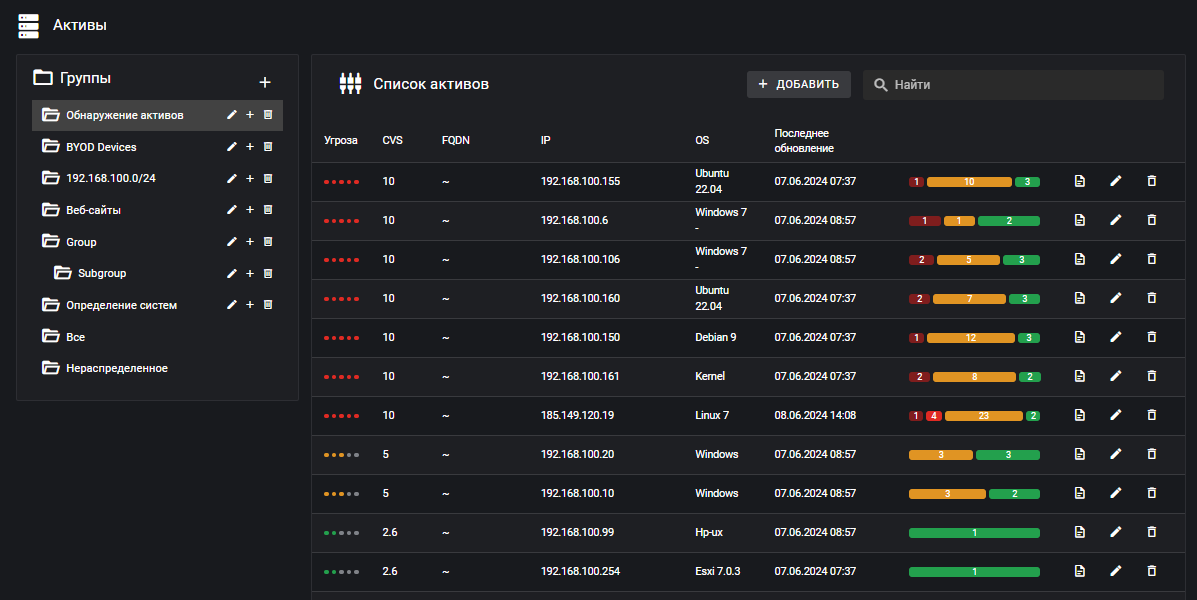1197x600 pixels.
Task: Select the Group folder in tree
Action: tap(81, 242)
